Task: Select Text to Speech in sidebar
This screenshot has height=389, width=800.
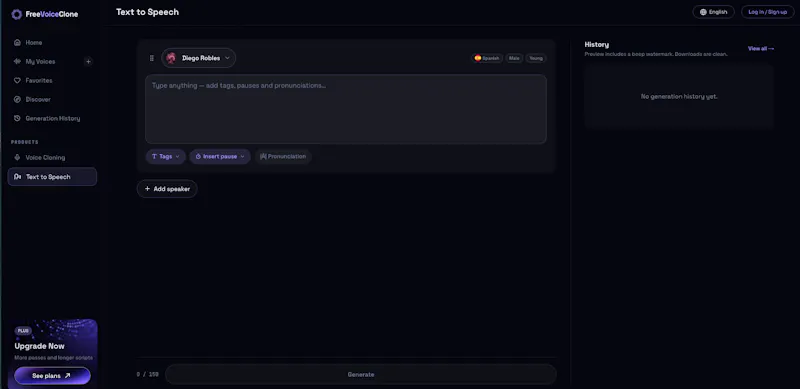Action: pos(52,177)
